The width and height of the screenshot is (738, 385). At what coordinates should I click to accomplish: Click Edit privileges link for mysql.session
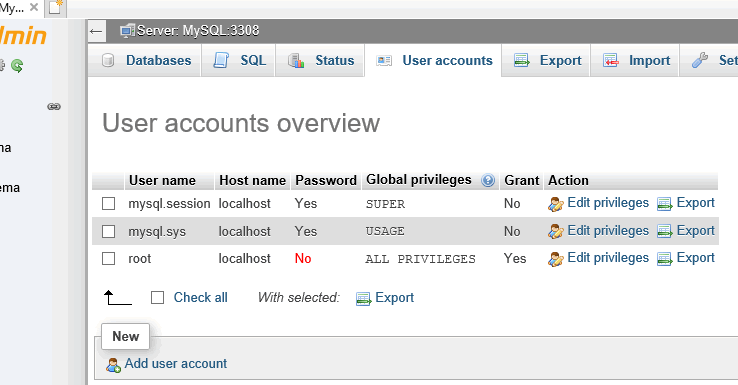[x=608, y=203]
